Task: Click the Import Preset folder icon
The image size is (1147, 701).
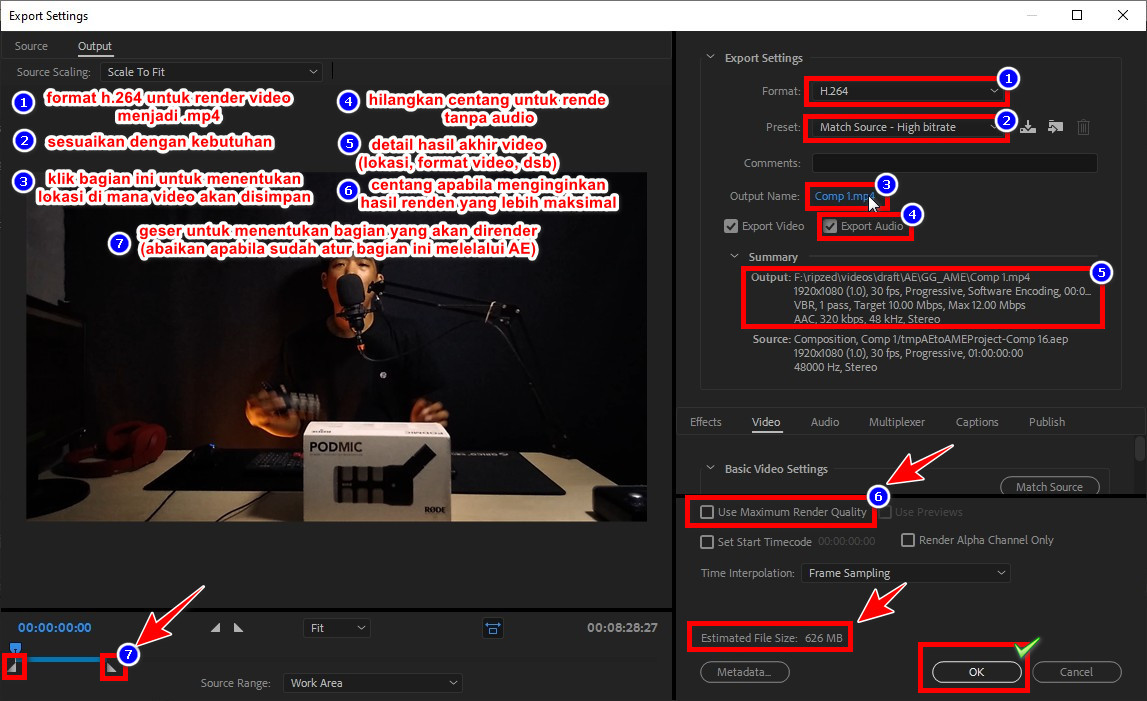Action: pos(1054,127)
